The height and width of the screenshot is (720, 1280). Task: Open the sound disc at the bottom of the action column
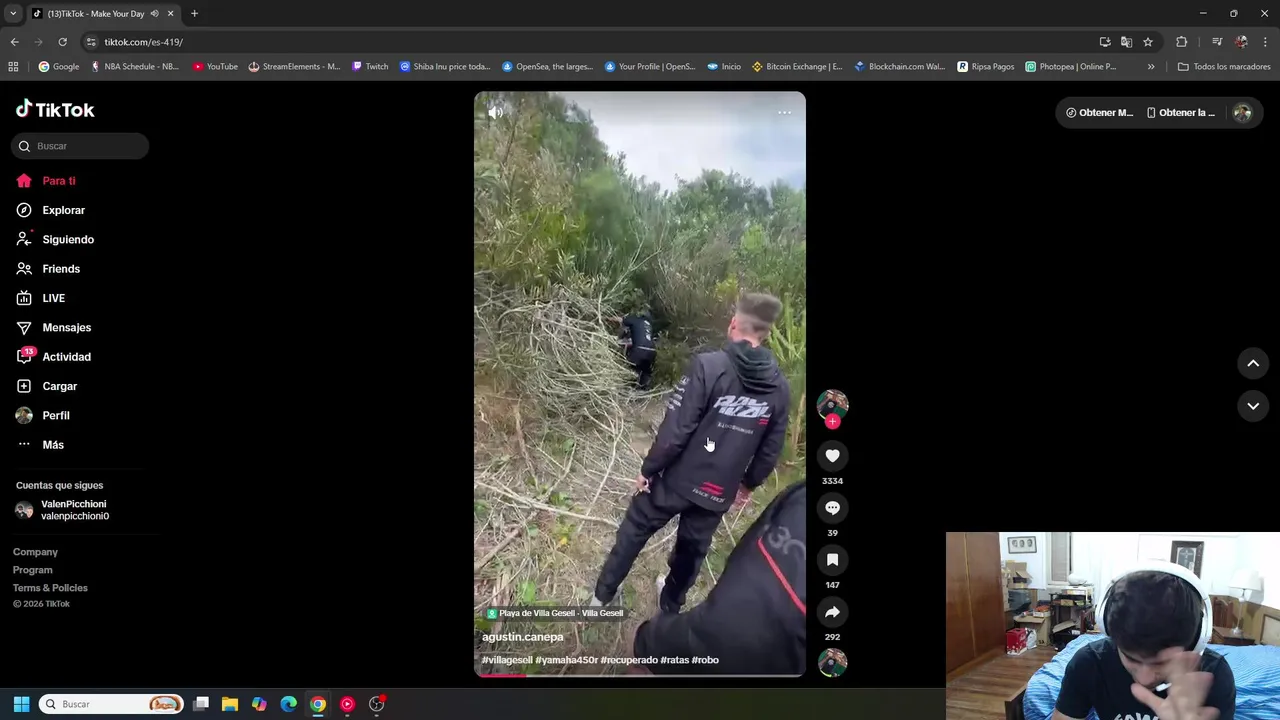(832, 662)
